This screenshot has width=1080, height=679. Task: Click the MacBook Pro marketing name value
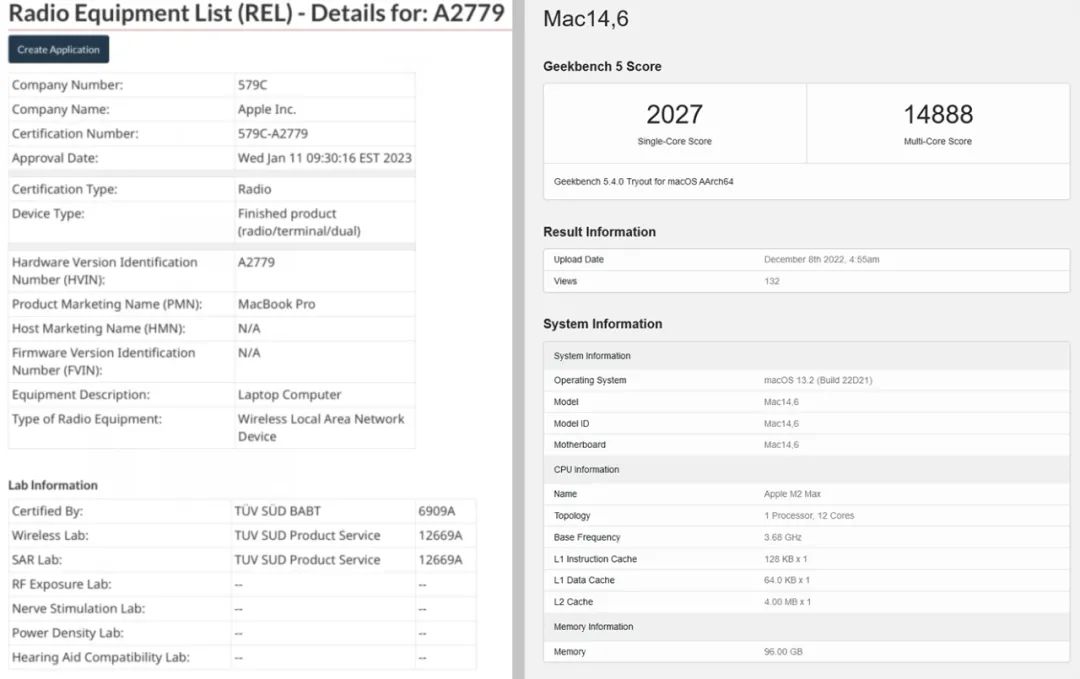pyautogui.click(x=276, y=304)
